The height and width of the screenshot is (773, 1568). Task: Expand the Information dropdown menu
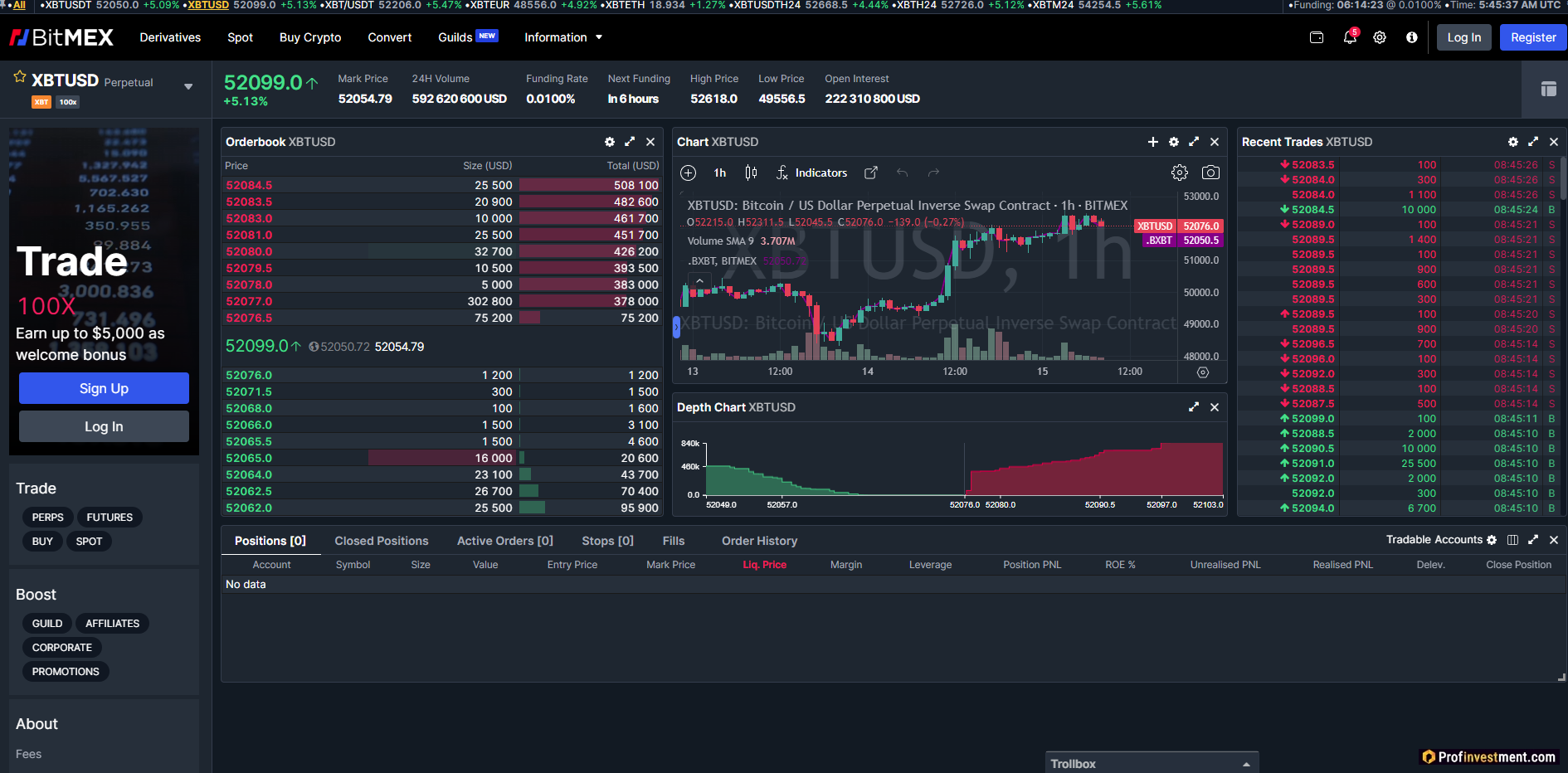pyautogui.click(x=563, y=37)
